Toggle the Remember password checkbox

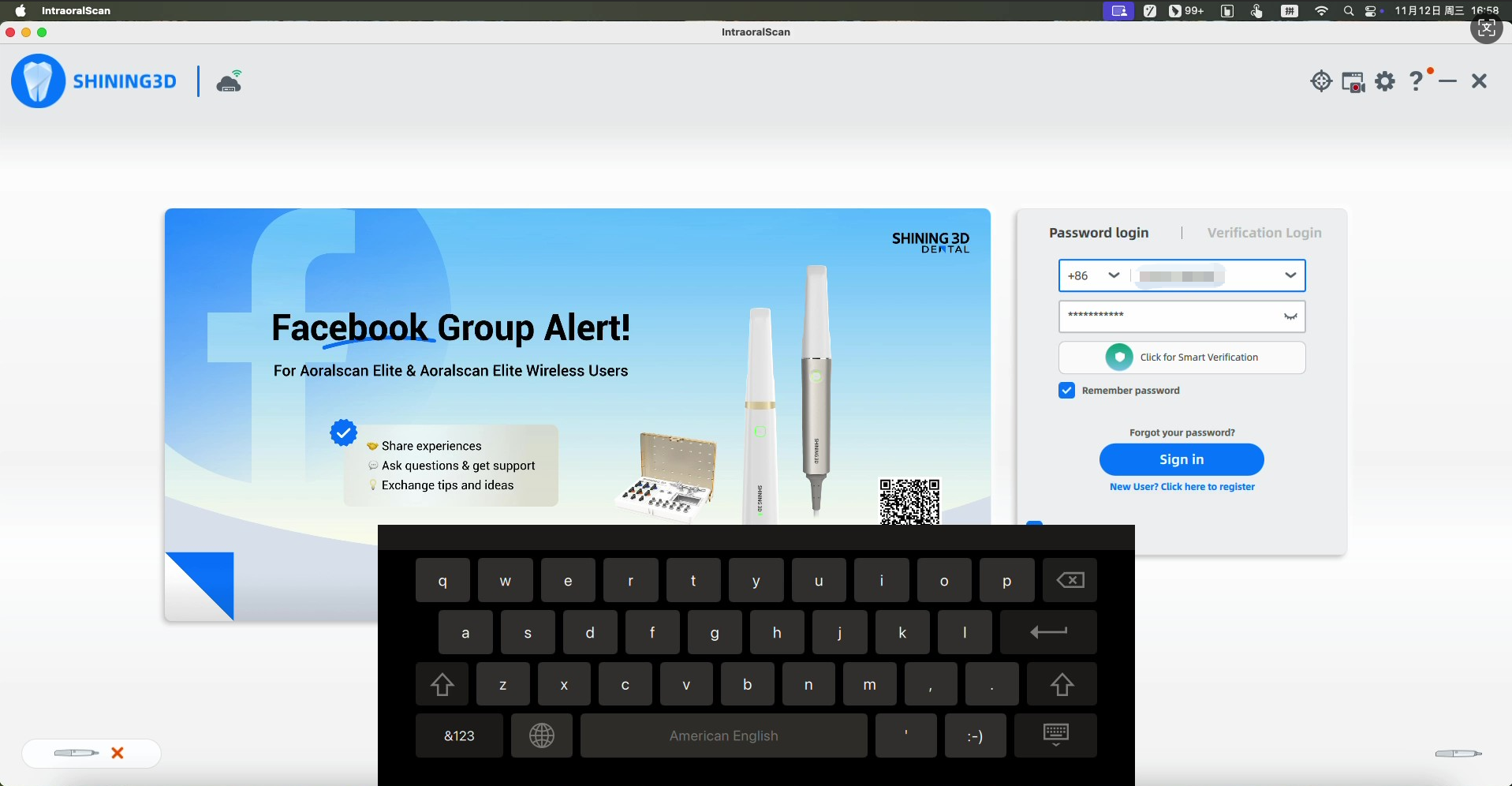point(1066,391)
